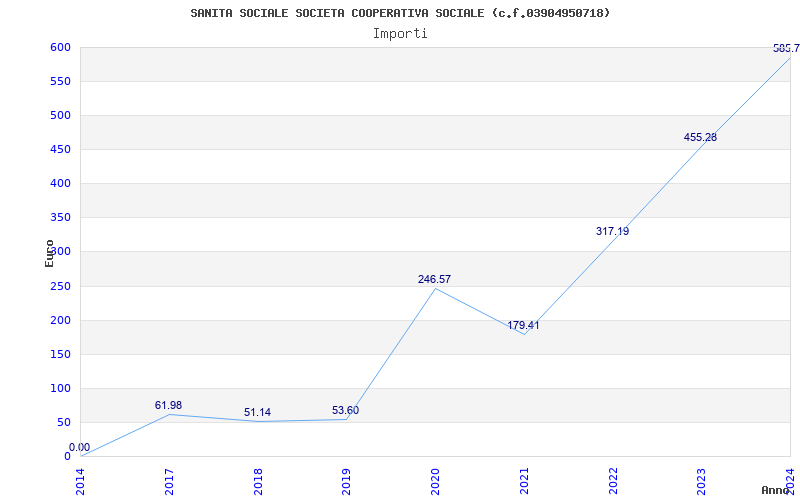Click the 246.57 data label
The width and height of the screenshot is (800, 500).
[x=434, y=279]
